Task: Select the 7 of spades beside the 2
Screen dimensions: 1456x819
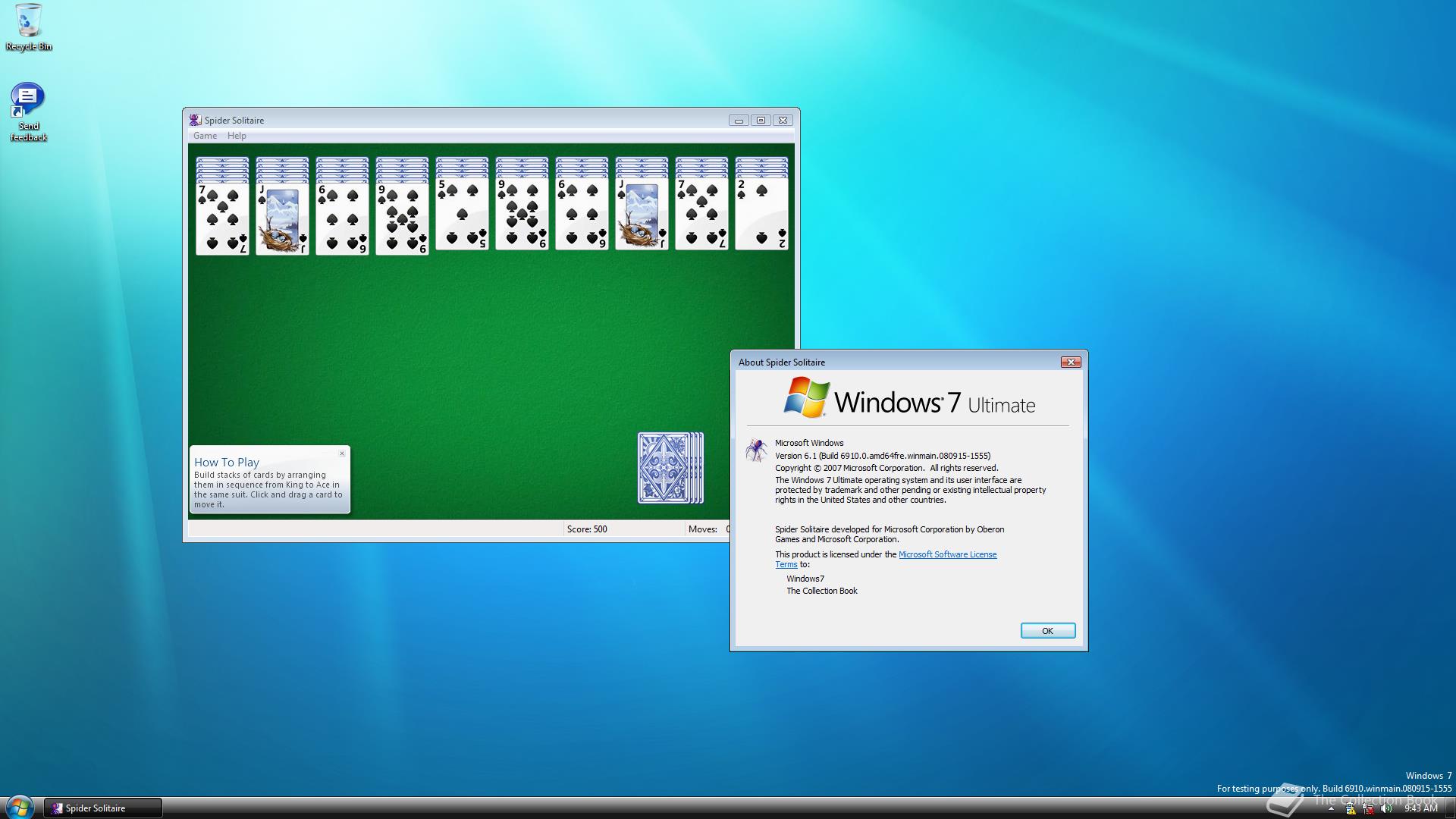Action: [x=701, y=215]
